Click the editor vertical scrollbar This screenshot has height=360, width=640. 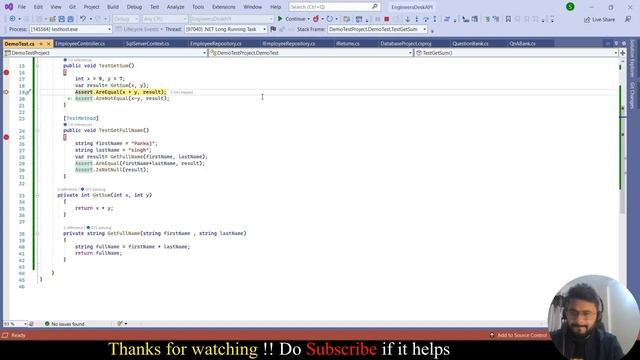(x=622, y=188)
